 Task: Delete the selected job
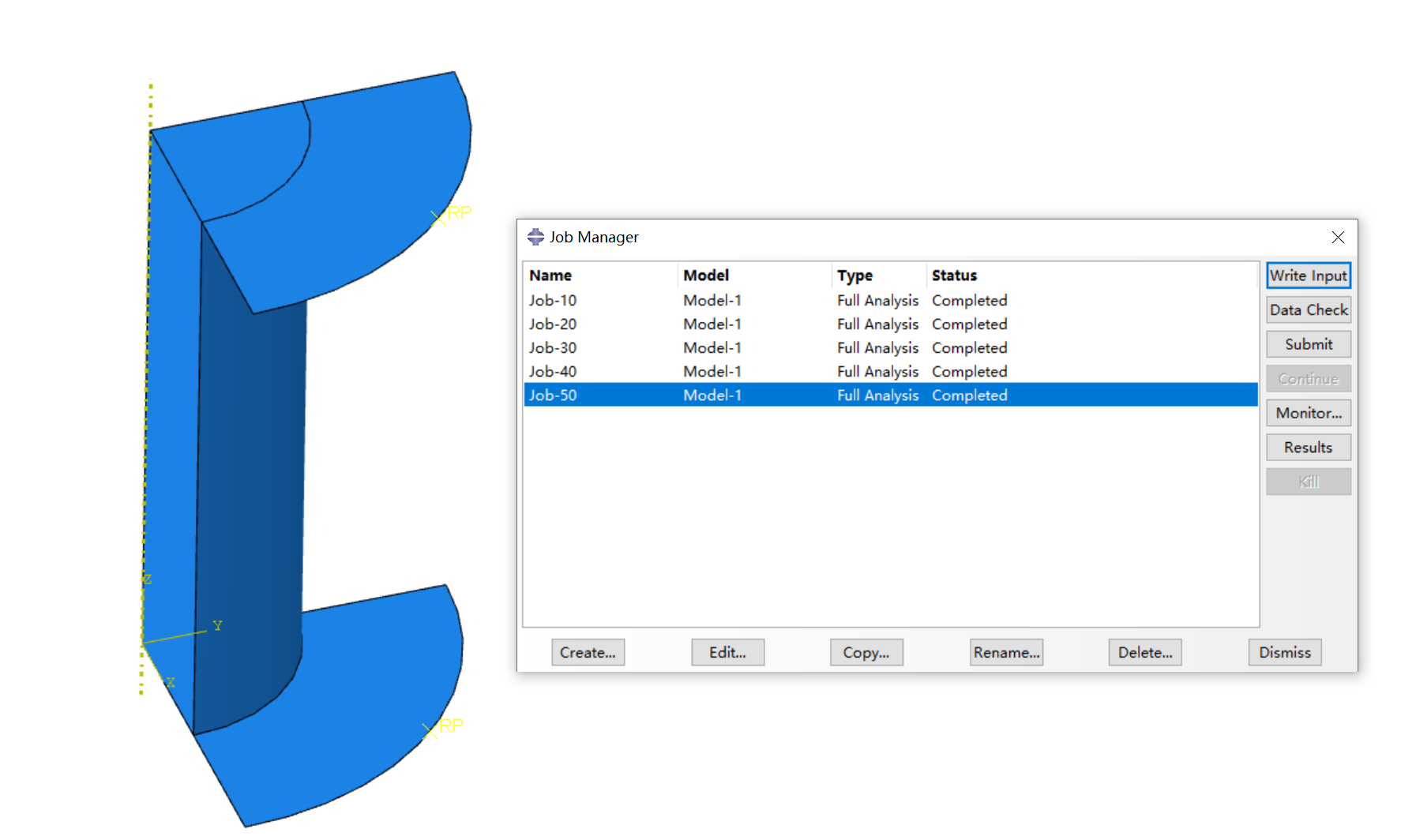(x=1145, y=652)
